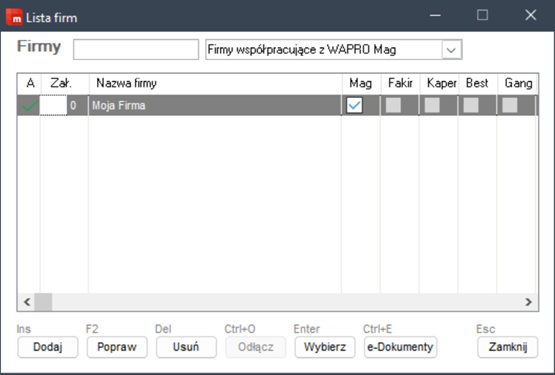Click the Wybierz button

(x=325, y=347)
